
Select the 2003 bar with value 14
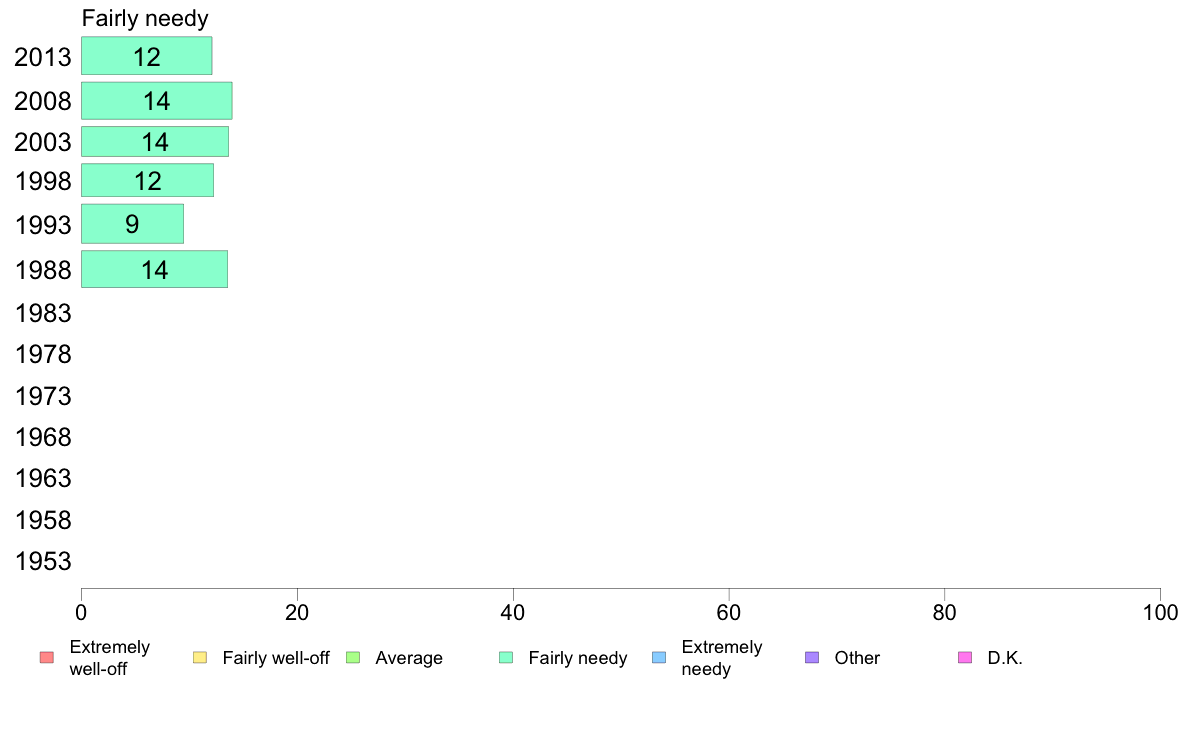(x=155, y=142)
